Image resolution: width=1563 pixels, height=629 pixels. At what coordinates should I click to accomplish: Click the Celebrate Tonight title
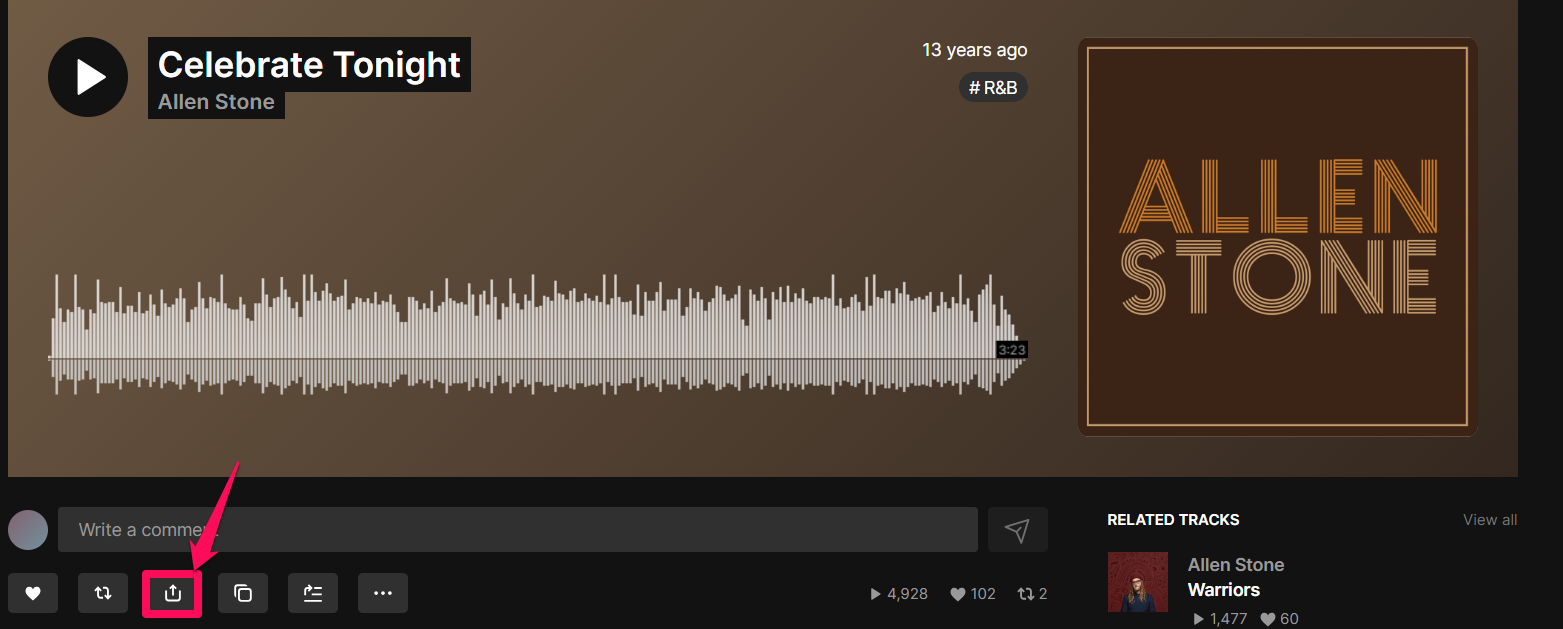(309, 65)
